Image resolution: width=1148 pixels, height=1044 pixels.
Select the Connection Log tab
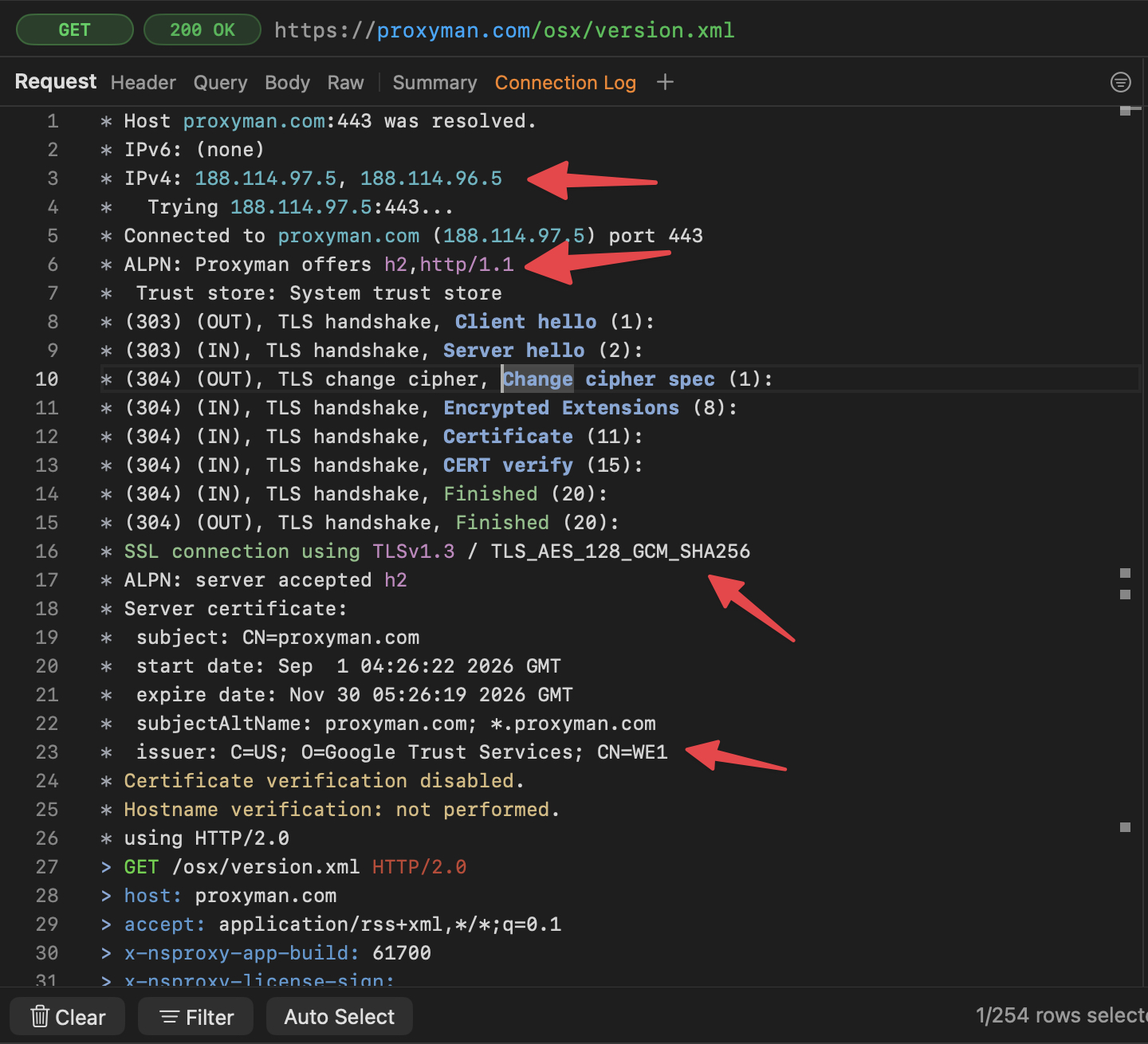[565, 83]
